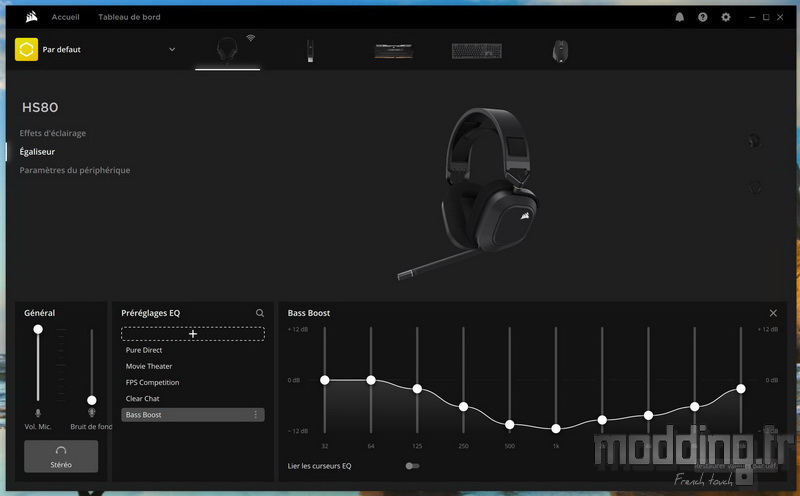The image size is (800, 496).
Task: Click the HS80 device title
Action: (x=40, y=108)
